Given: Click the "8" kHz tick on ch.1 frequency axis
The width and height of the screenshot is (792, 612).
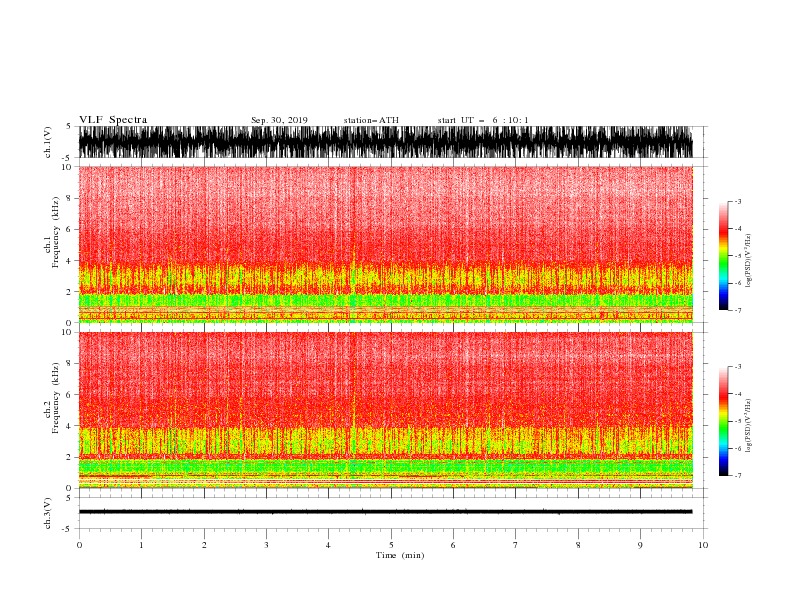Looking at the screenshot, I should (x=69, y=198).
